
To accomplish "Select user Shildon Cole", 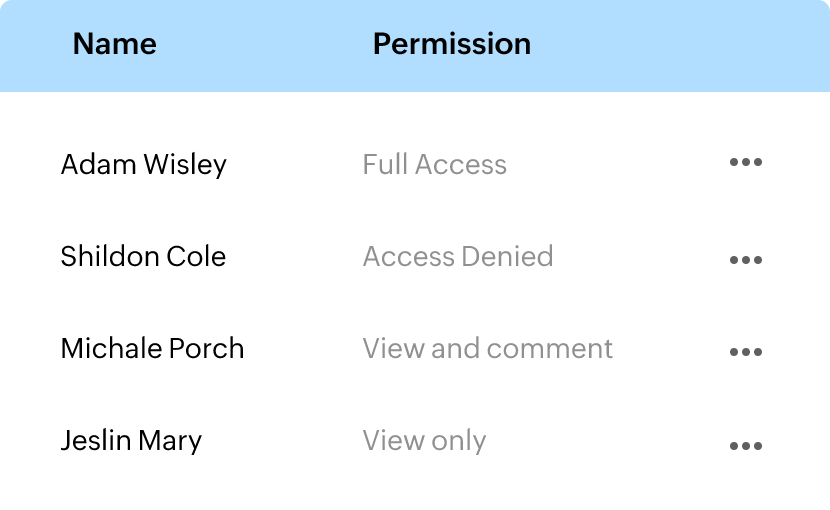I will (x=143, y=256).
